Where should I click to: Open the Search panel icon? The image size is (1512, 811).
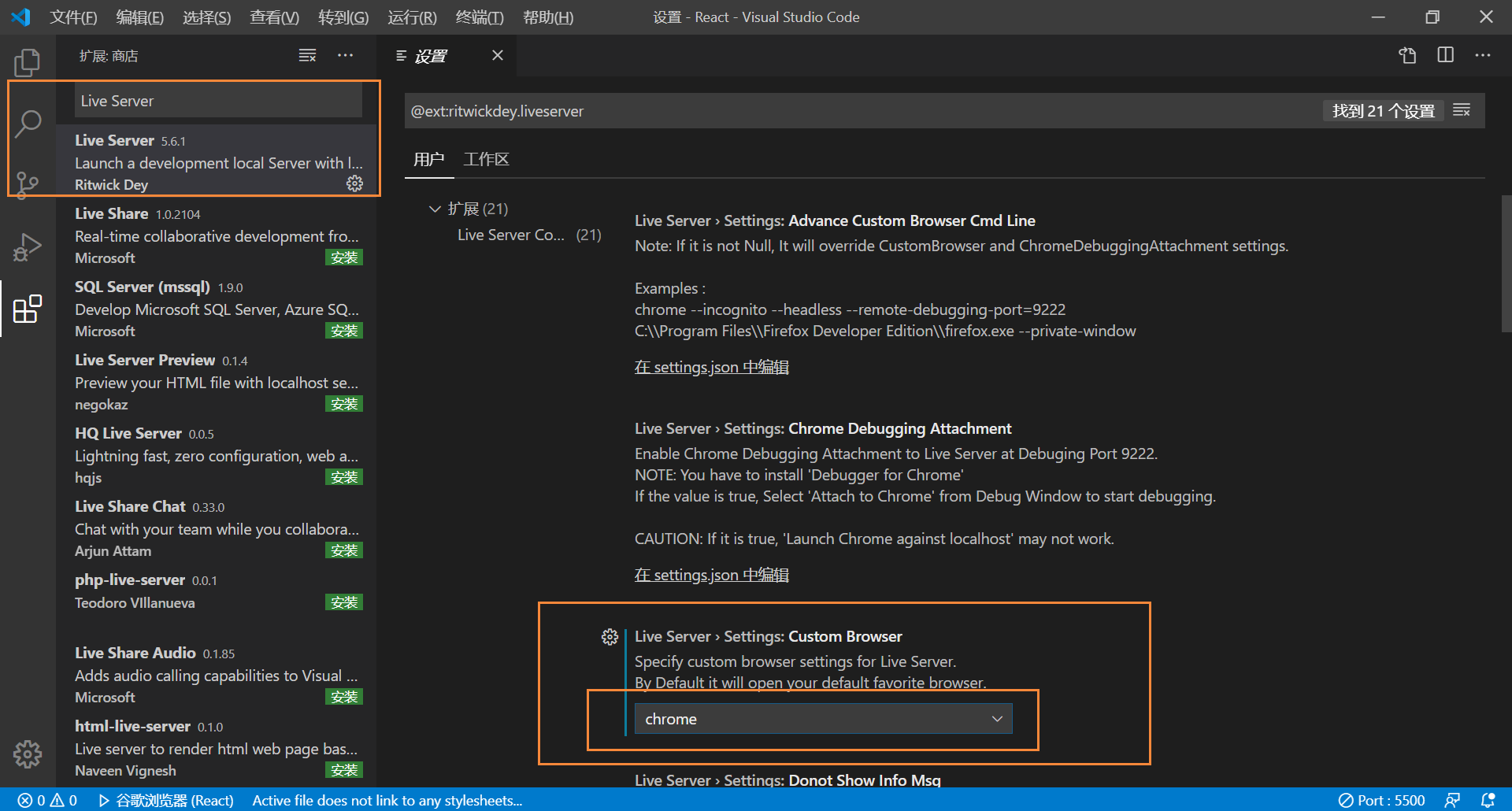(x=28, y=124)
